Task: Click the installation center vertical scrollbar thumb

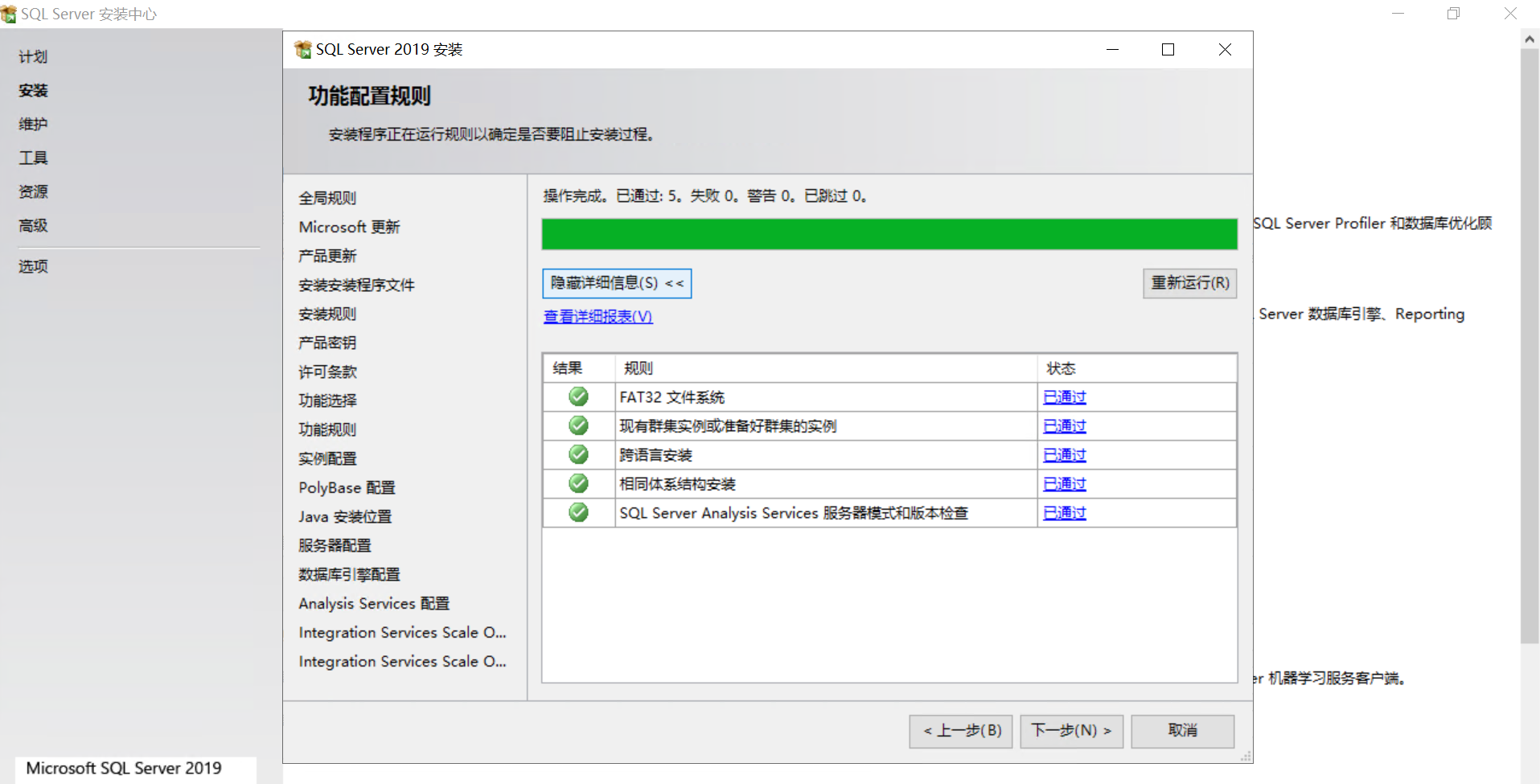Action: [1530, 346]
